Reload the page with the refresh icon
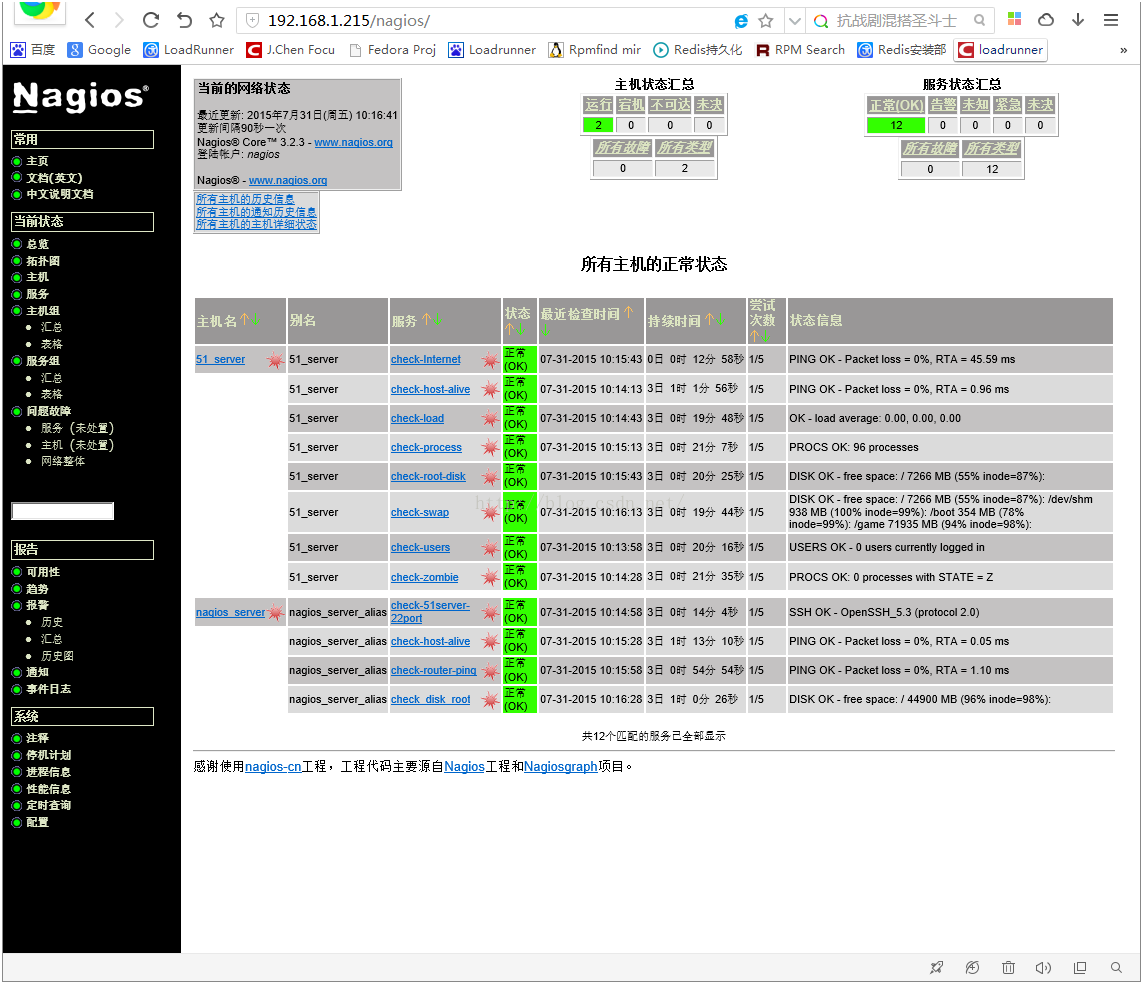1143x984 pixels. click(151, 20)
